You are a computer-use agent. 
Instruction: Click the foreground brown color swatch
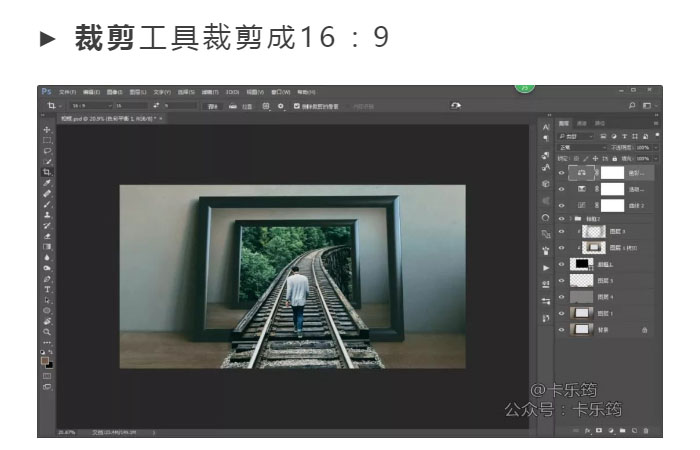coord(45,361)
